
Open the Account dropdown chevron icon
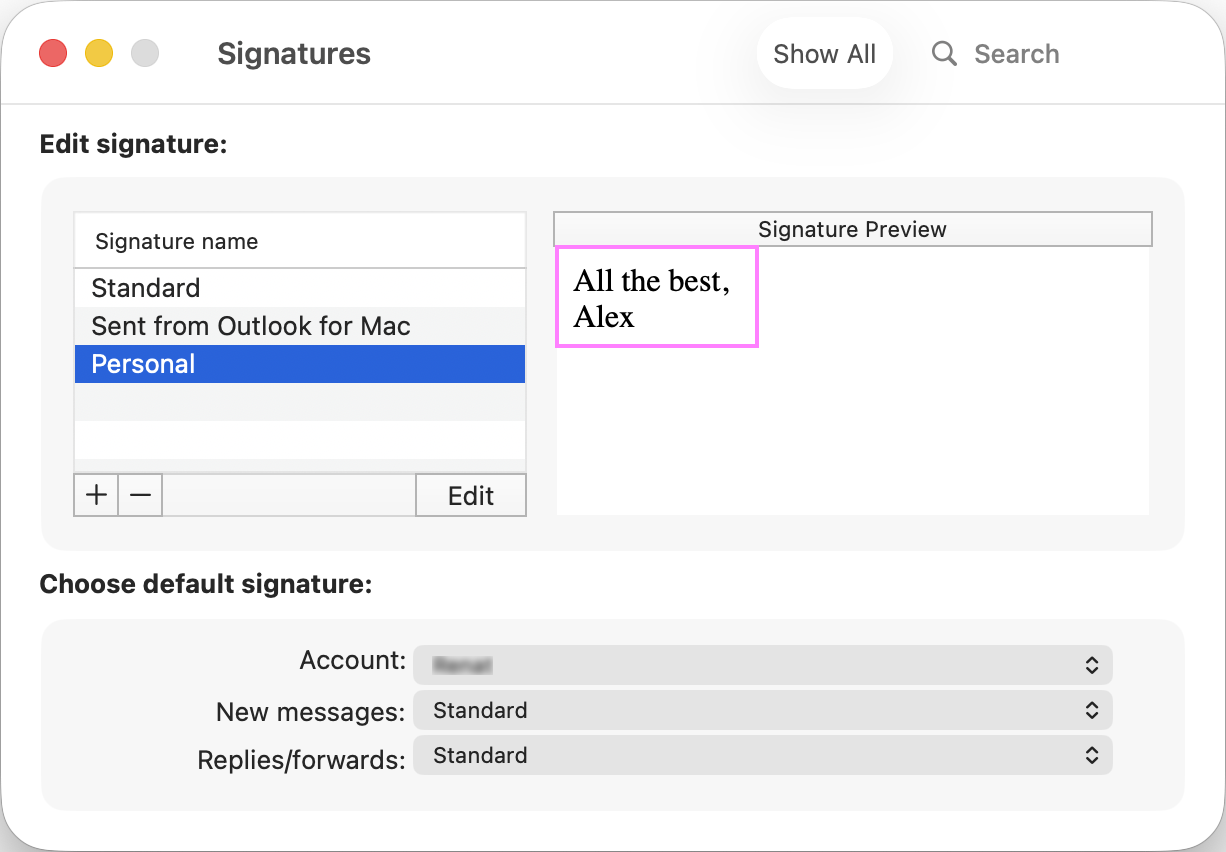point(1093,664)
